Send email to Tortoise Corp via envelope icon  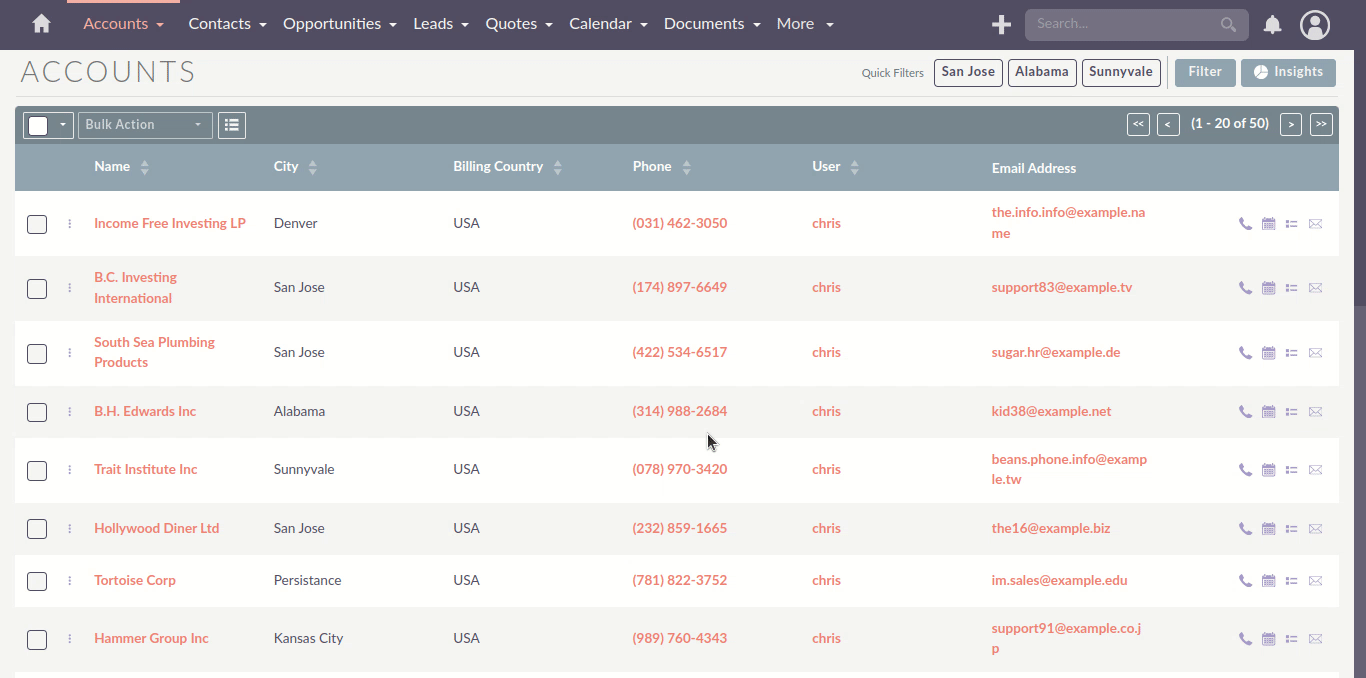point(1315,581)
